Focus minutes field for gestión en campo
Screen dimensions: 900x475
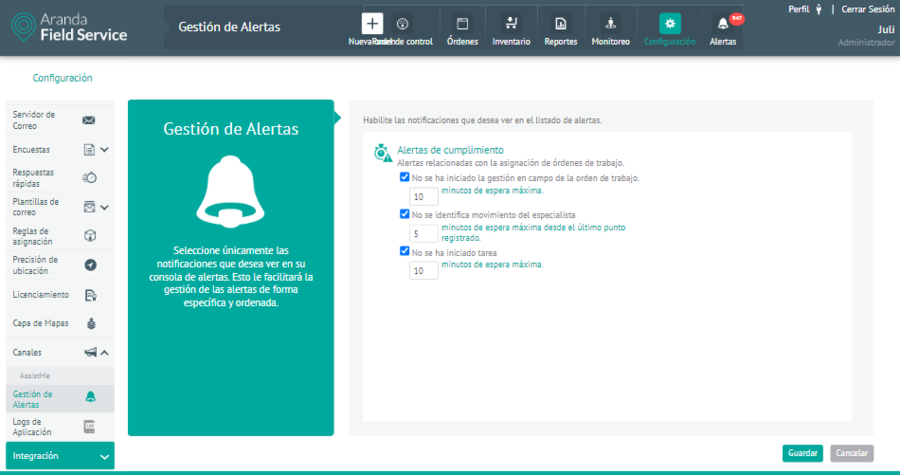(424, 197)
